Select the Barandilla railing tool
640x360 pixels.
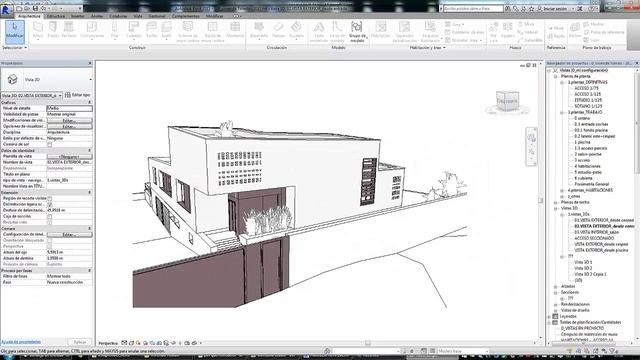259,30
